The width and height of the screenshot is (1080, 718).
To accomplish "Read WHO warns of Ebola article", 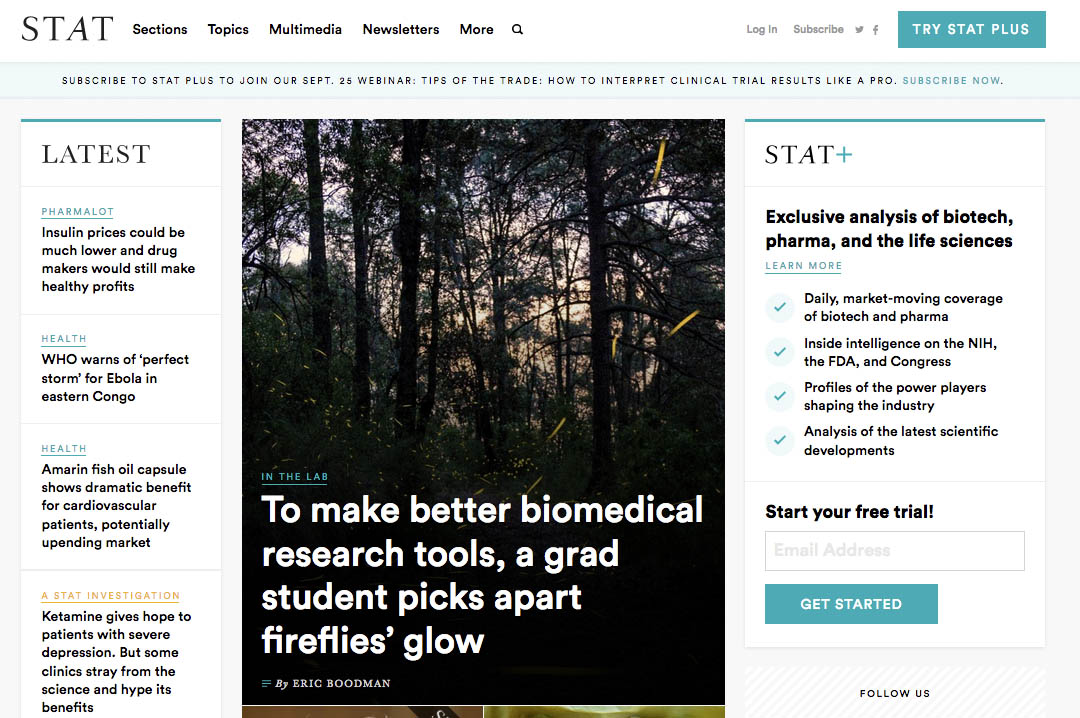I will 115,378.
